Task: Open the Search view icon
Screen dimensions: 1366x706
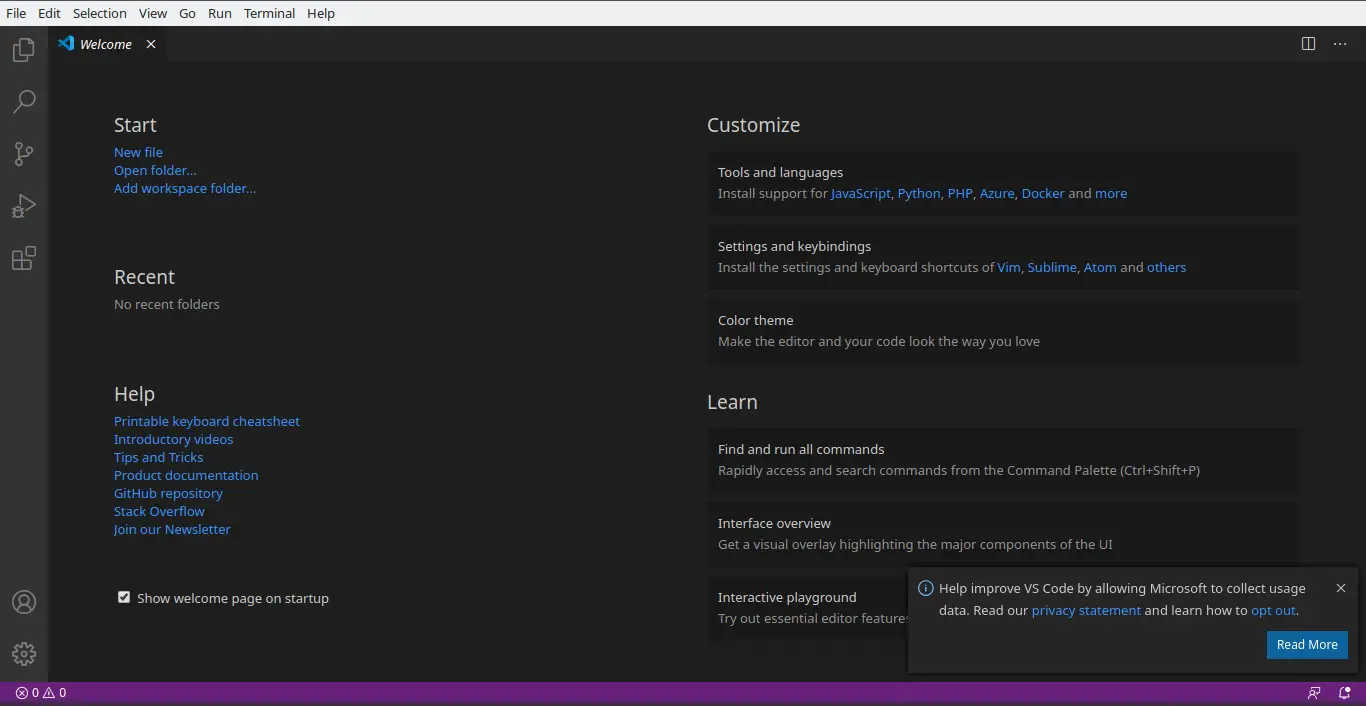Action: tap(24, 101)
